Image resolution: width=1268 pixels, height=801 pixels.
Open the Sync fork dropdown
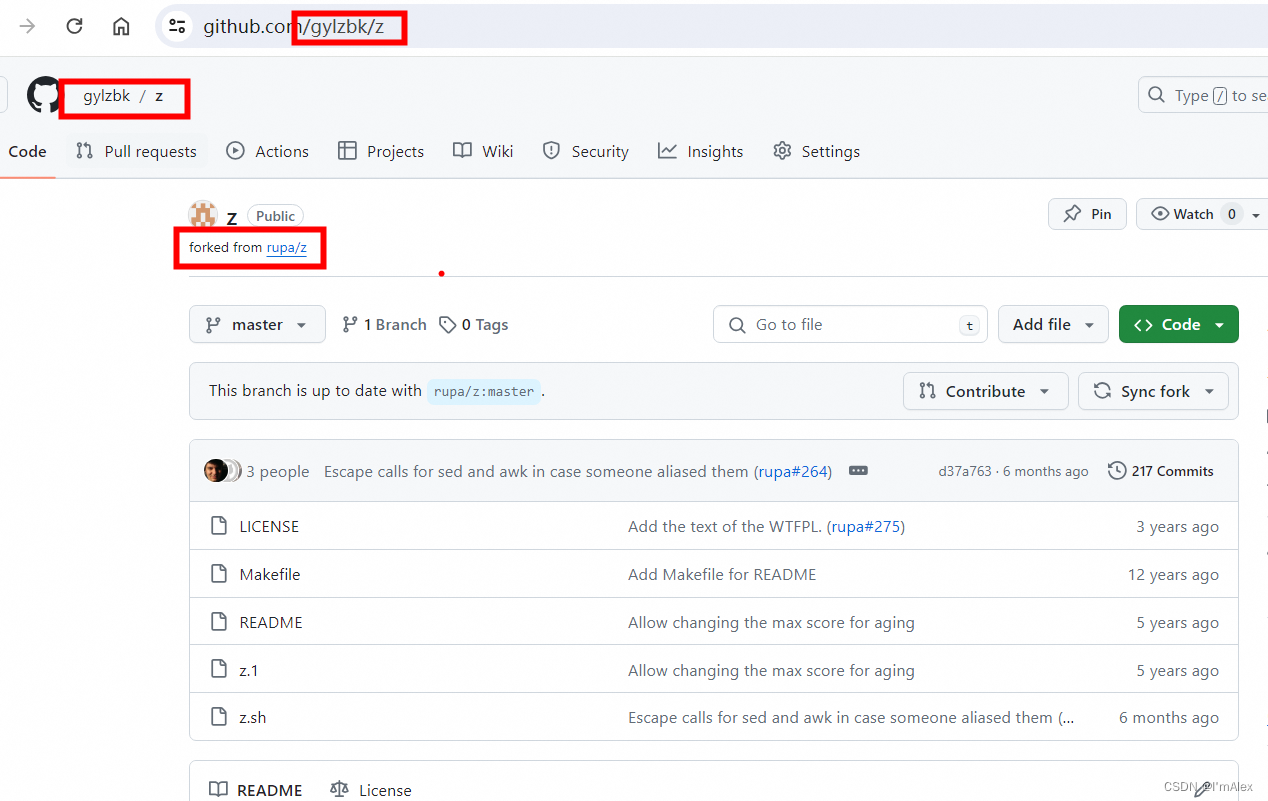coord(1153,391)
